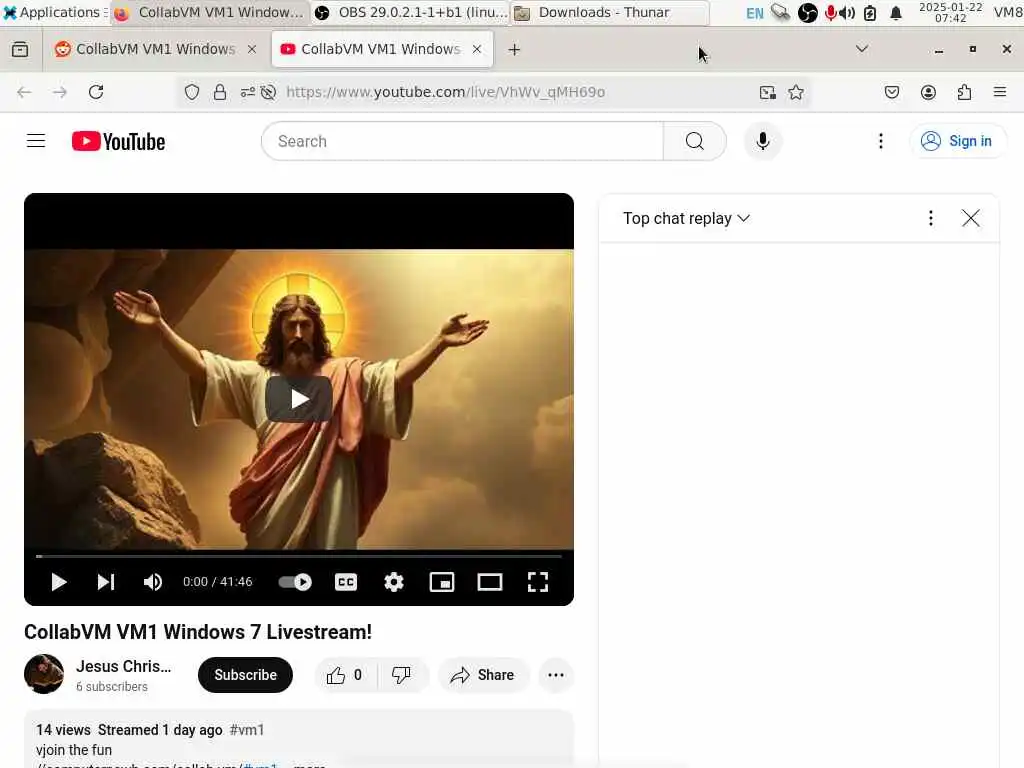Close the YouTube CollabVM tab
The image size is (1024, 768).
(x=477, y=49)
